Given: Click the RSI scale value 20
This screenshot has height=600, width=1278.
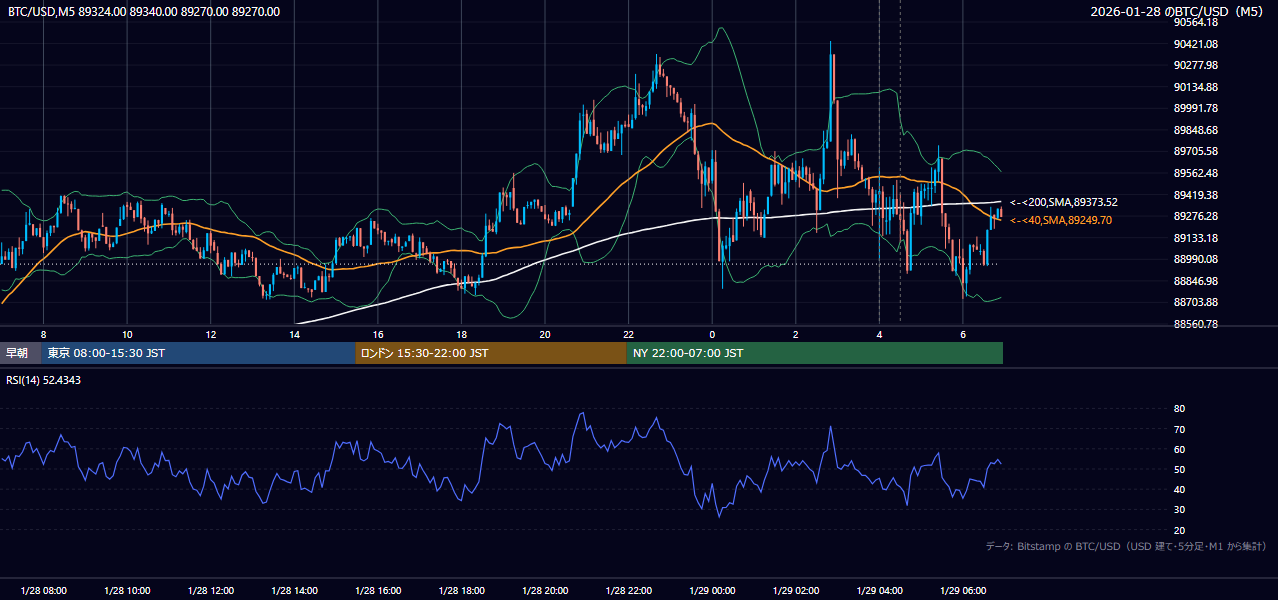Looking at the screenshot, I should pyautogui.click(x=1179, y=530).
